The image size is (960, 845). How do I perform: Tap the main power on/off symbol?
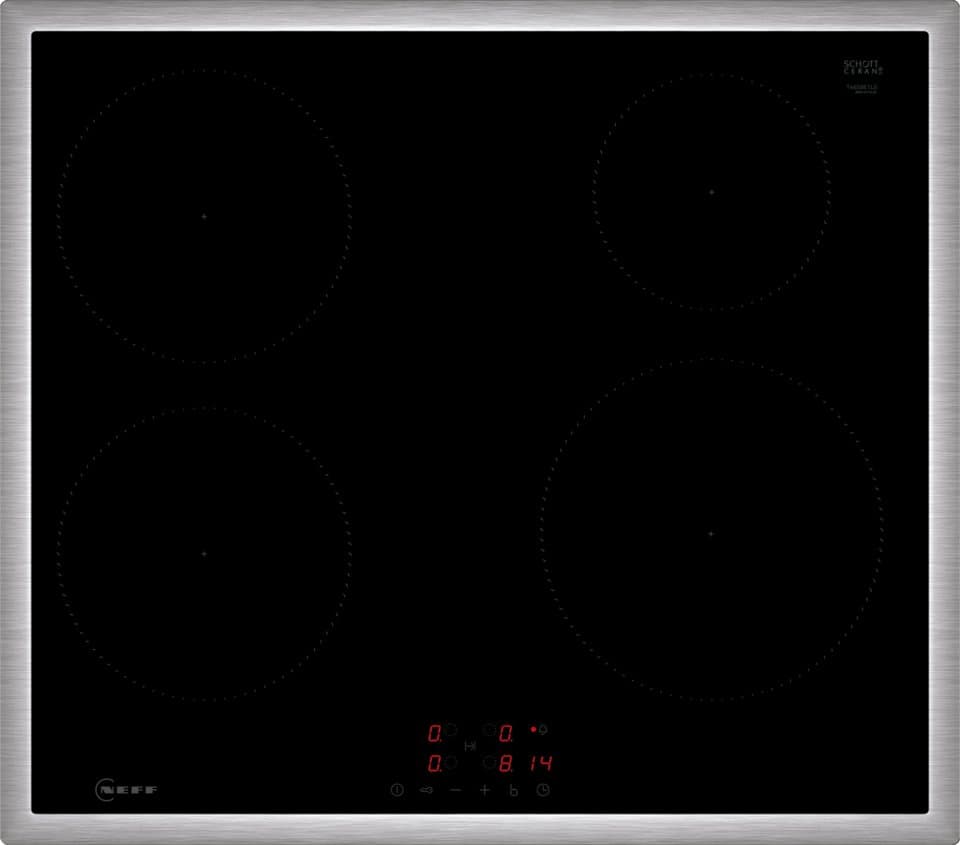click(x=397, y=790)
